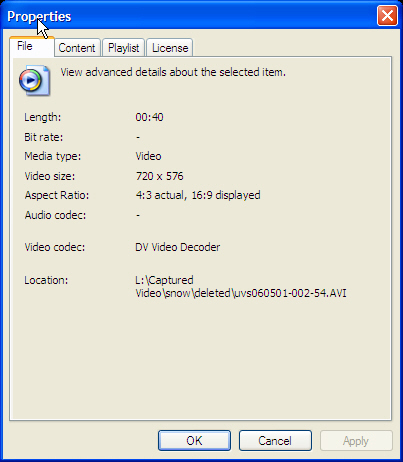The width and height of the screenshot is (403, 462).
Task: Switch to the Content tab
Action: click(x=77, y=48)
